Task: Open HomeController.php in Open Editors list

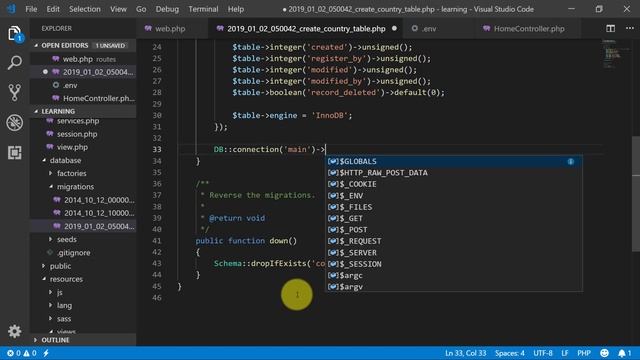Action: click(x=83, y=98)
